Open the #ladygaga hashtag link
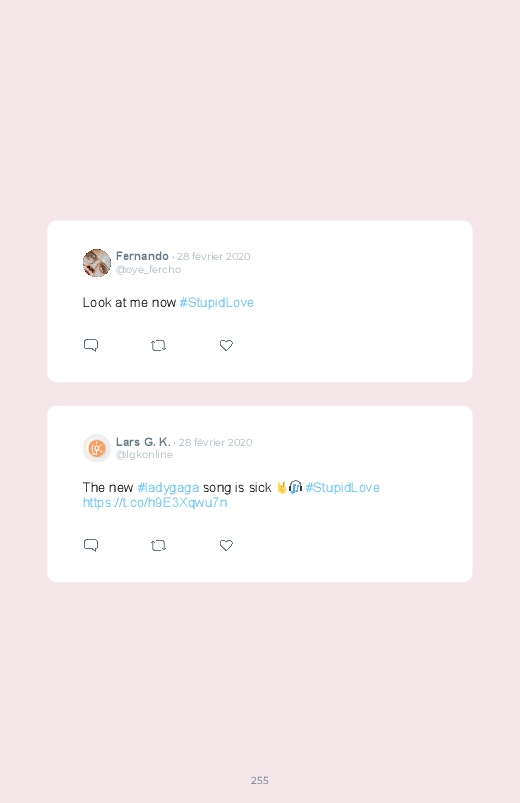 (x=168, y=488)
